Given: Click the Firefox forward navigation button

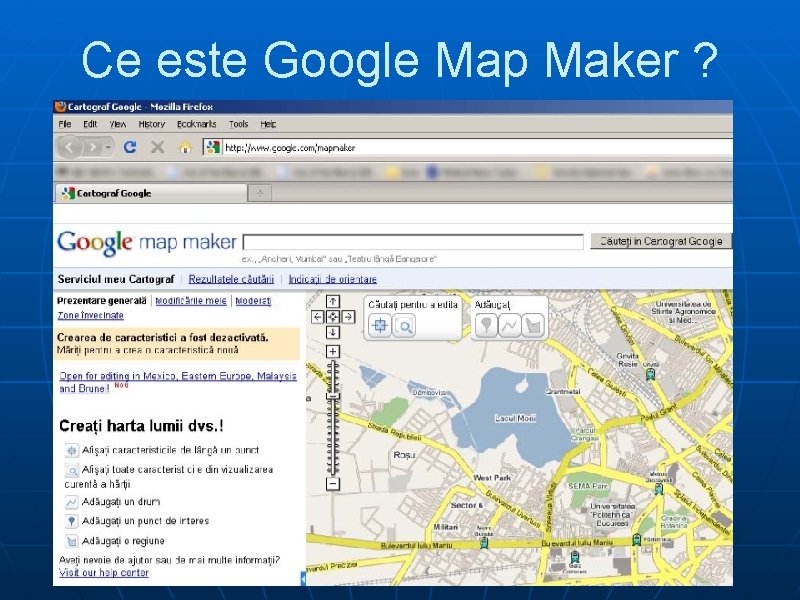Looking at the screenshot, I should click(x=93, y=147).
